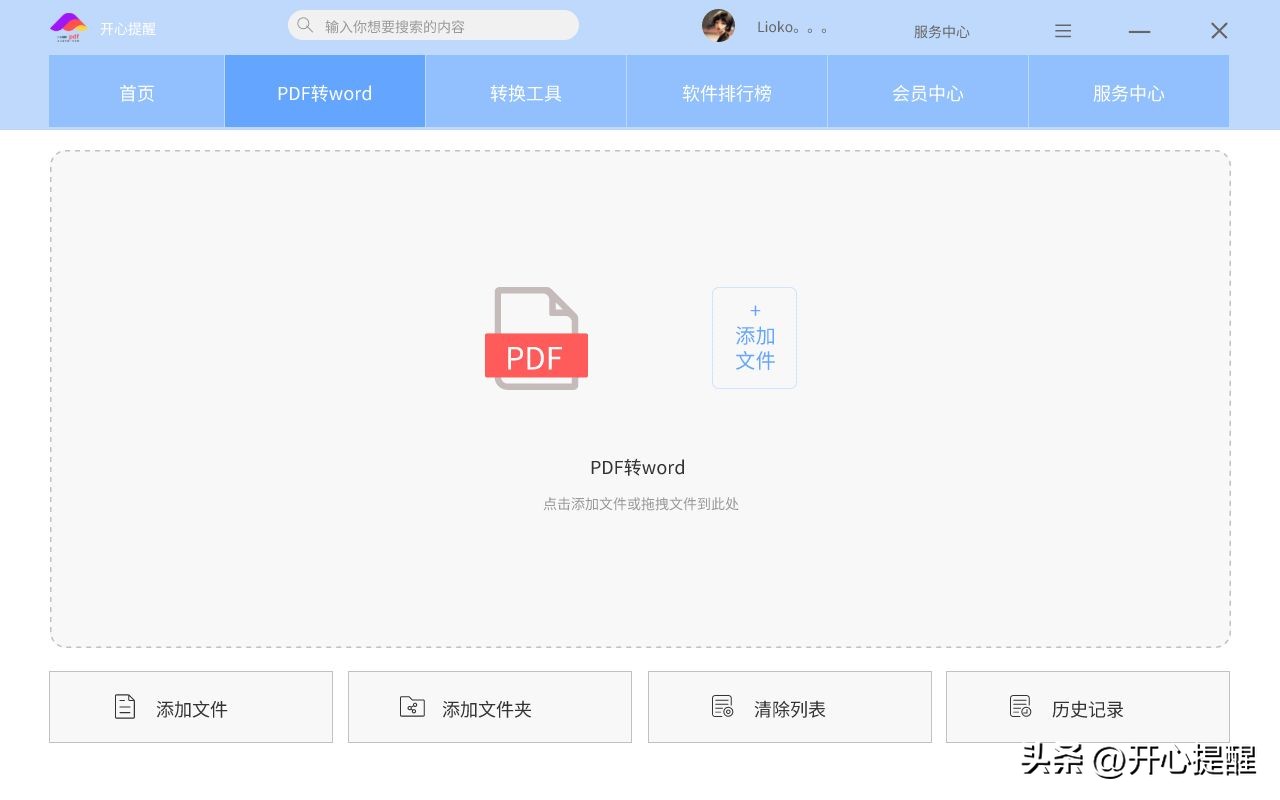1280x800 pixels.
Task: Click the 历史记录 button
Action: click(x=1087, y=707)
